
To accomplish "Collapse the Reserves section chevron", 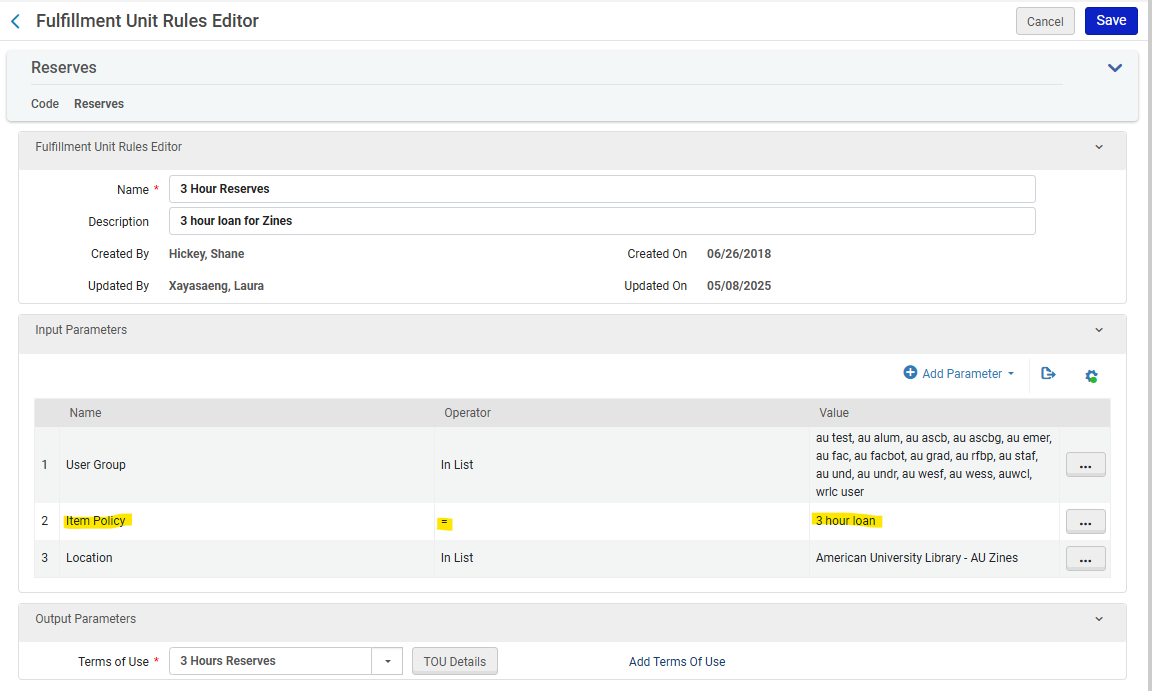I will [1114, 67].
